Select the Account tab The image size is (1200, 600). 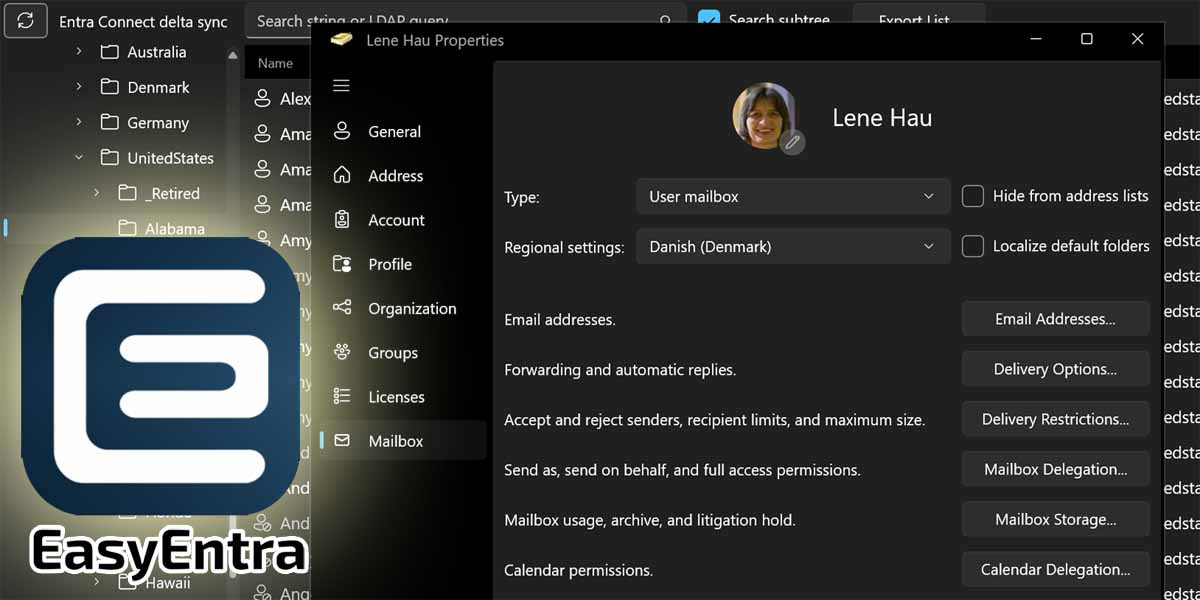click(403, 220)
